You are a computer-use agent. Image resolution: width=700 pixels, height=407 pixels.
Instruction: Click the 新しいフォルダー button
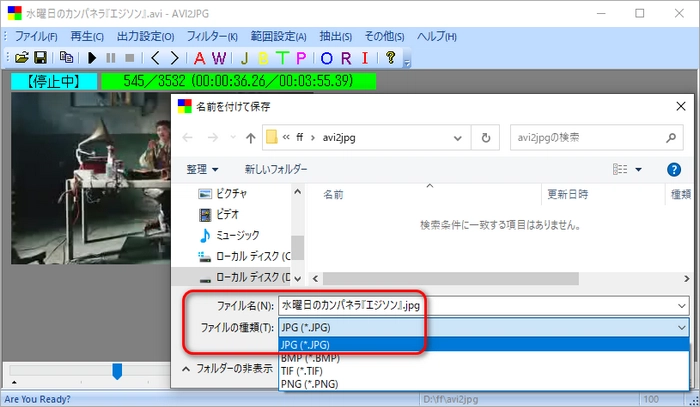pos(276,170)
